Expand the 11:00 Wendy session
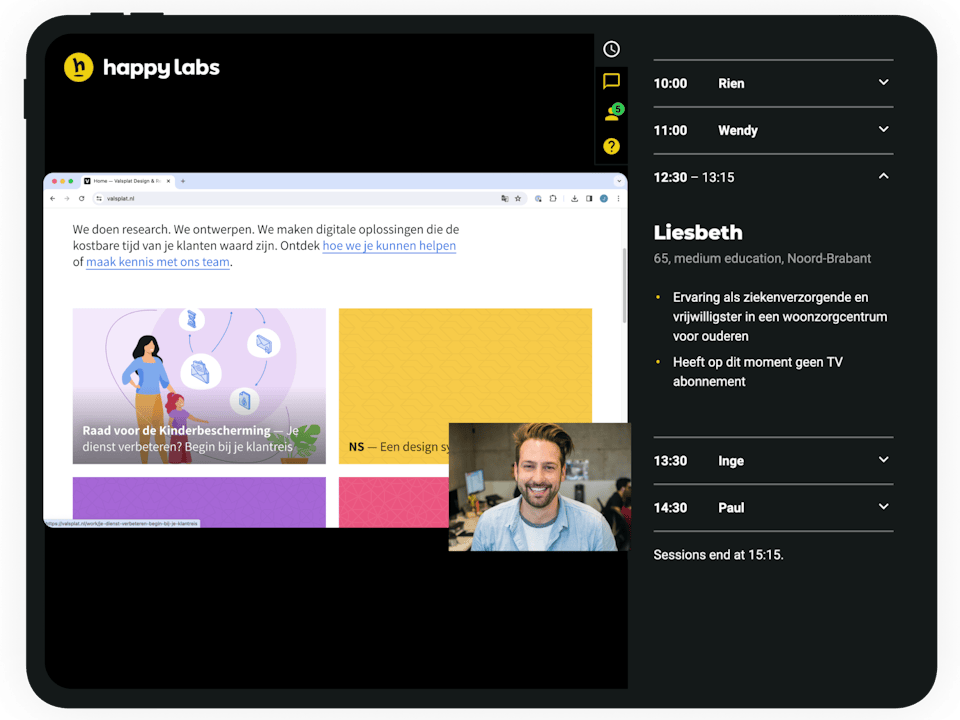Image resolution: width=960 pixels, height=720 pixels. click(773, 130)
